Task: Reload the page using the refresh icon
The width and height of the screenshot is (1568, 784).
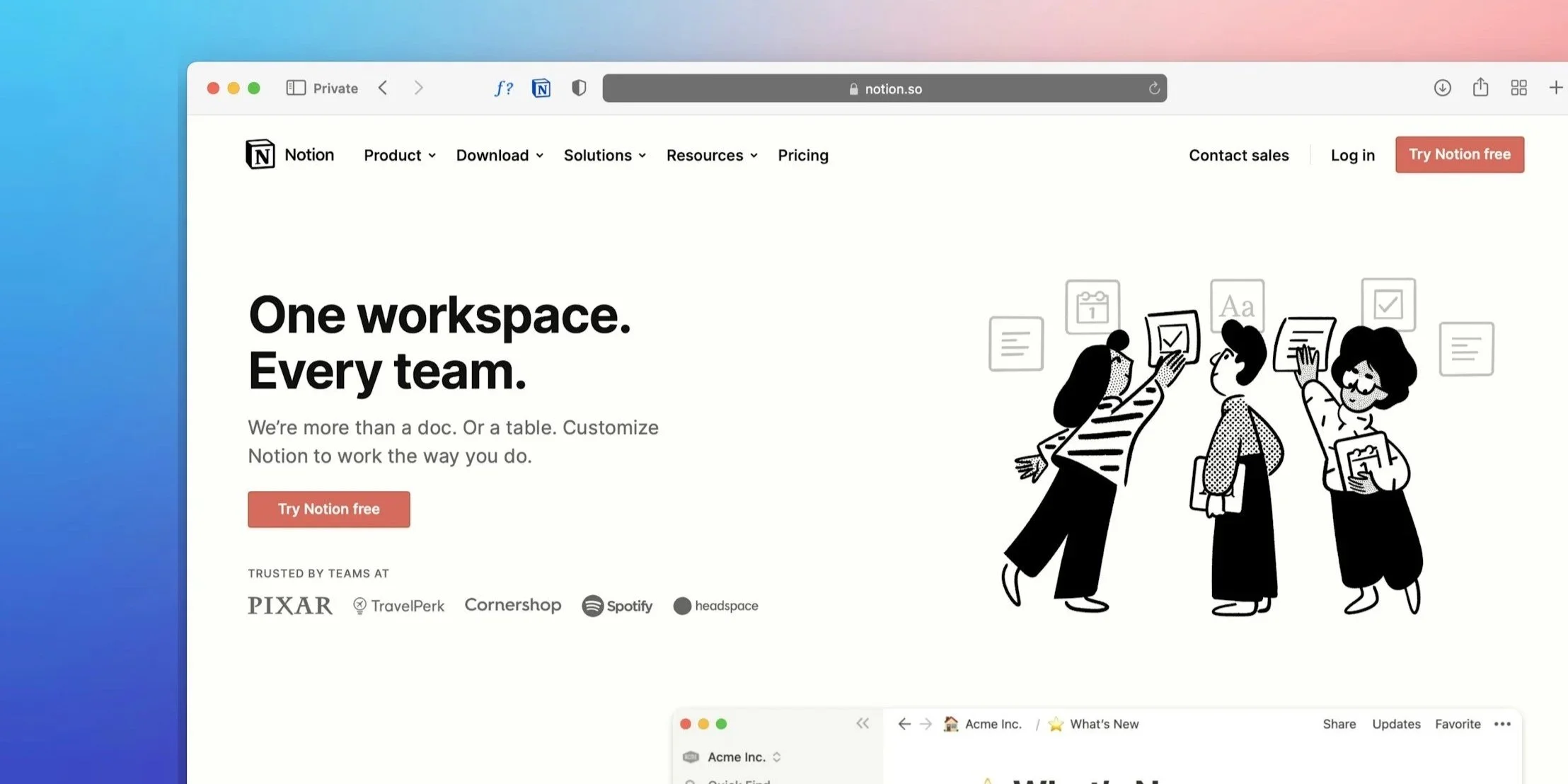Action: pyautogui.click(x=1154, y=88)
